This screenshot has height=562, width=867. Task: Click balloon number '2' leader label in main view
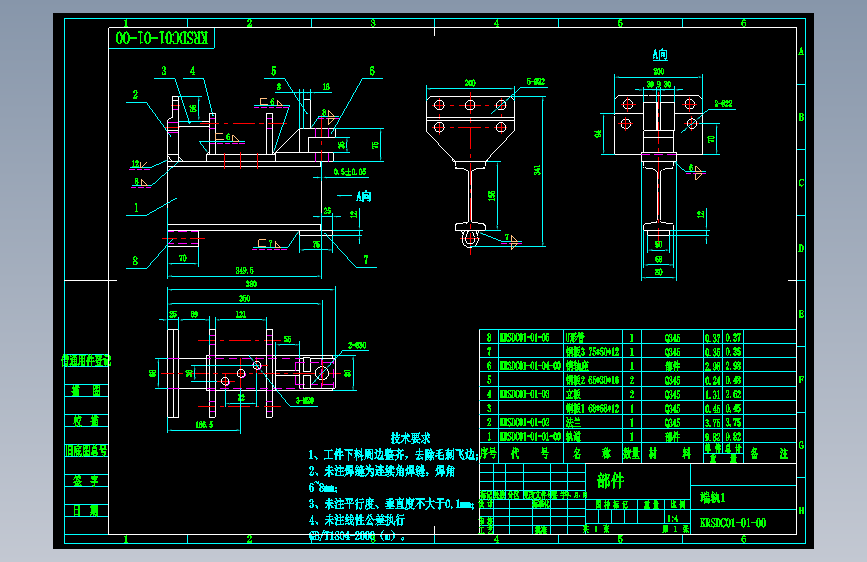135,95
